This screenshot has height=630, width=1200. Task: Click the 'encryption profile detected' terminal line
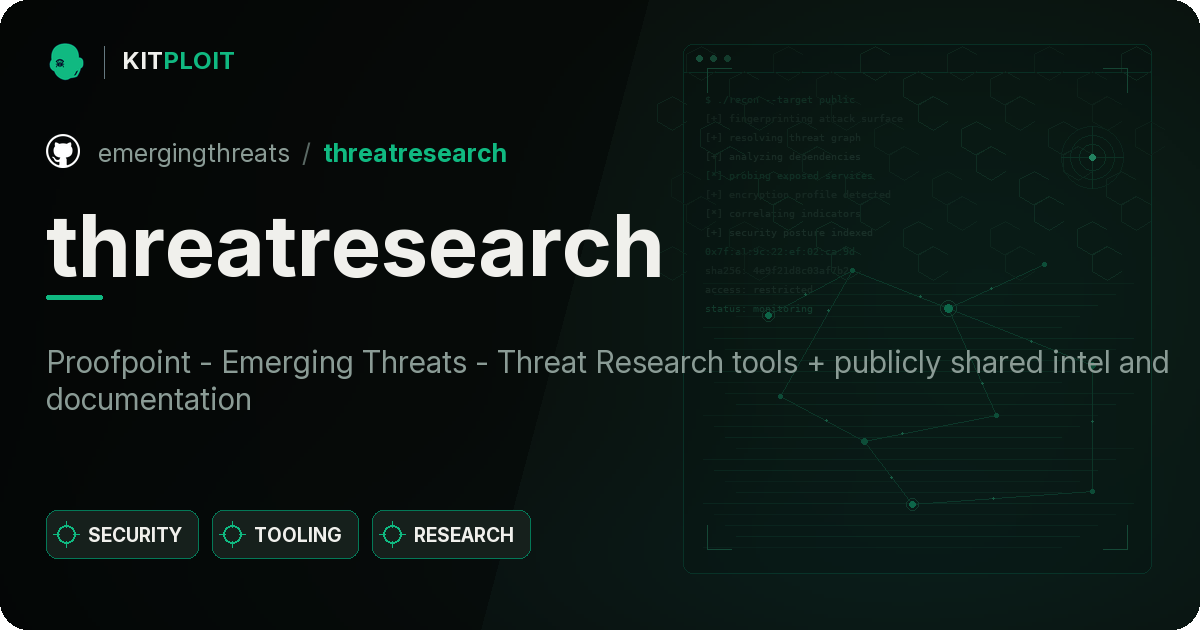pyautogui.click(x=798, y=195)
